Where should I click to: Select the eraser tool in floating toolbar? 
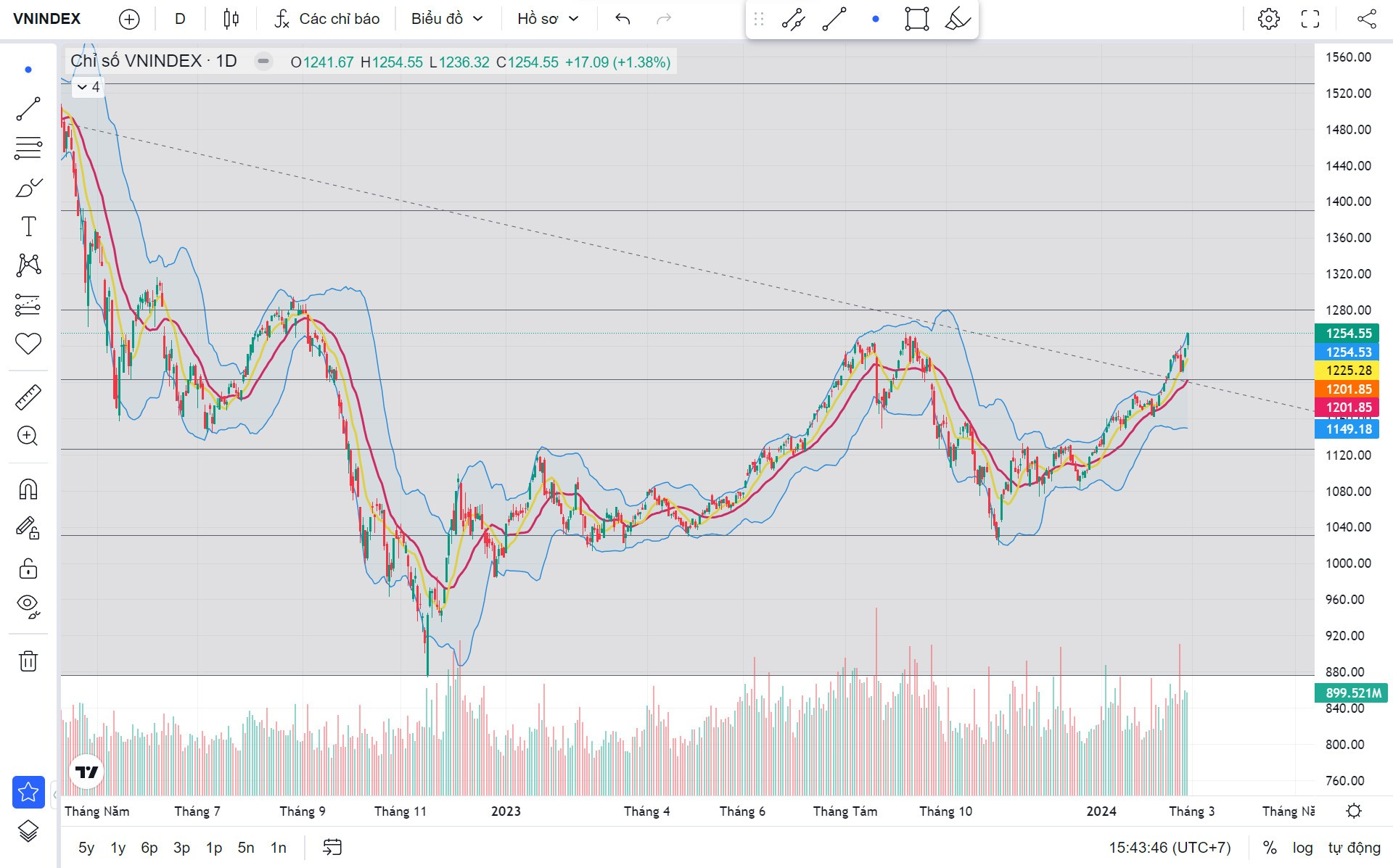[x=958, y=20]
